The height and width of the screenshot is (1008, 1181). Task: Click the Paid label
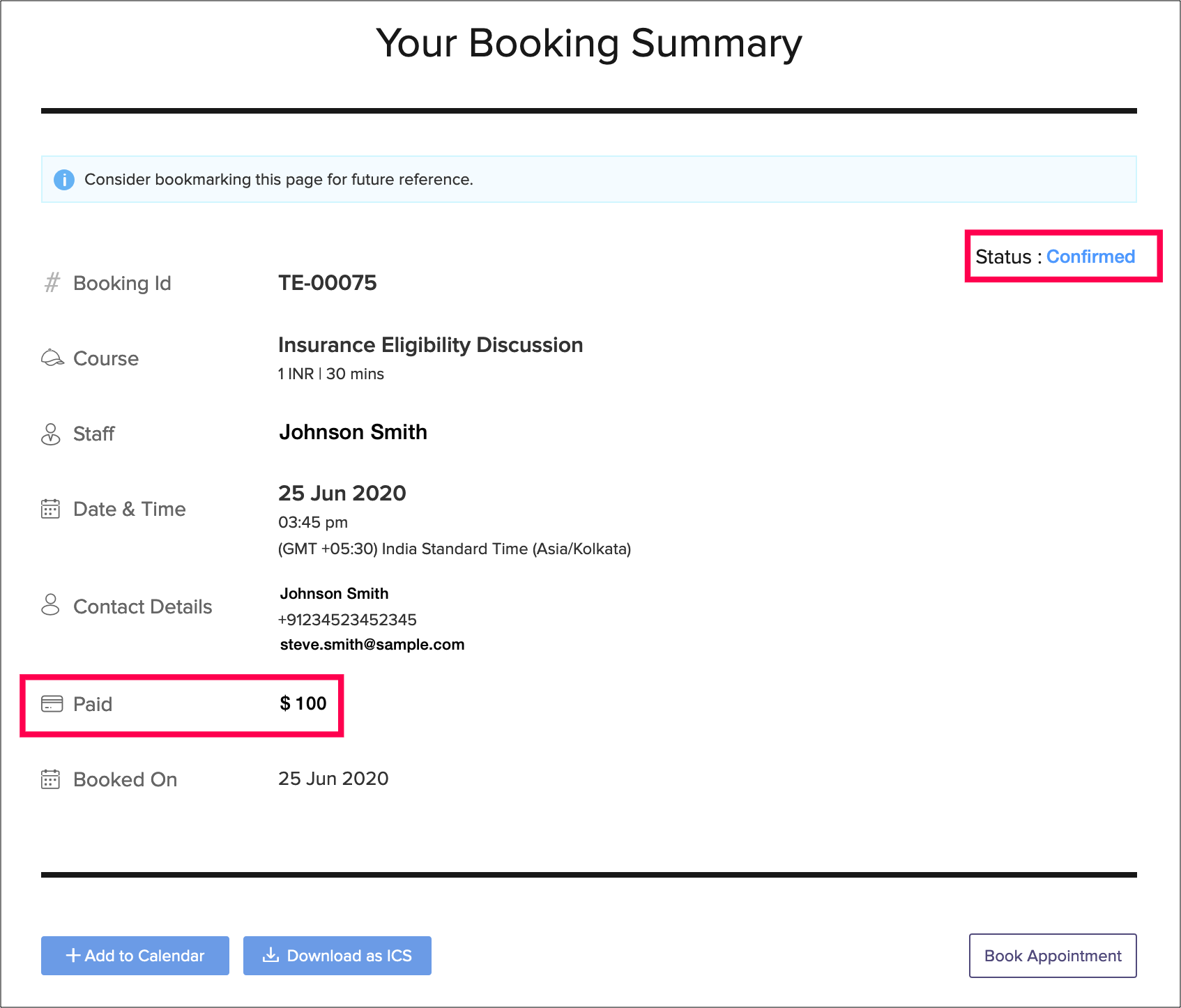click(93, 704)
